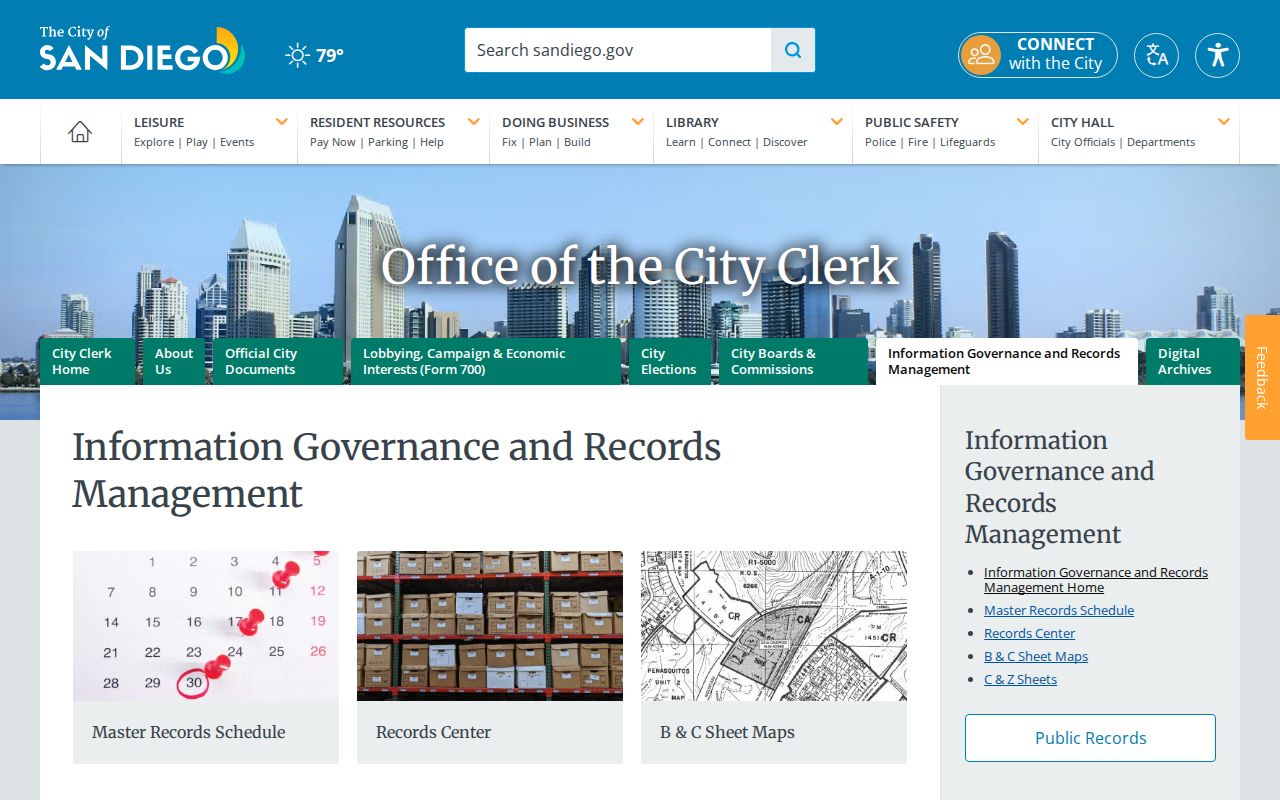Click the "Learn | Connect | Discover" subtitle
This screenshot has height=800, width=1280.
pos(737,142)
